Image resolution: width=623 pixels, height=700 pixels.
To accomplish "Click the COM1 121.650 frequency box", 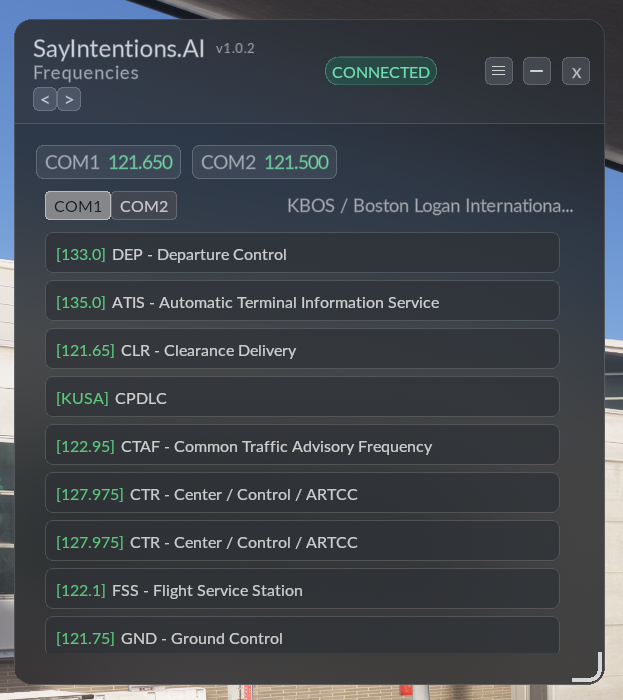I will (108, 162).
